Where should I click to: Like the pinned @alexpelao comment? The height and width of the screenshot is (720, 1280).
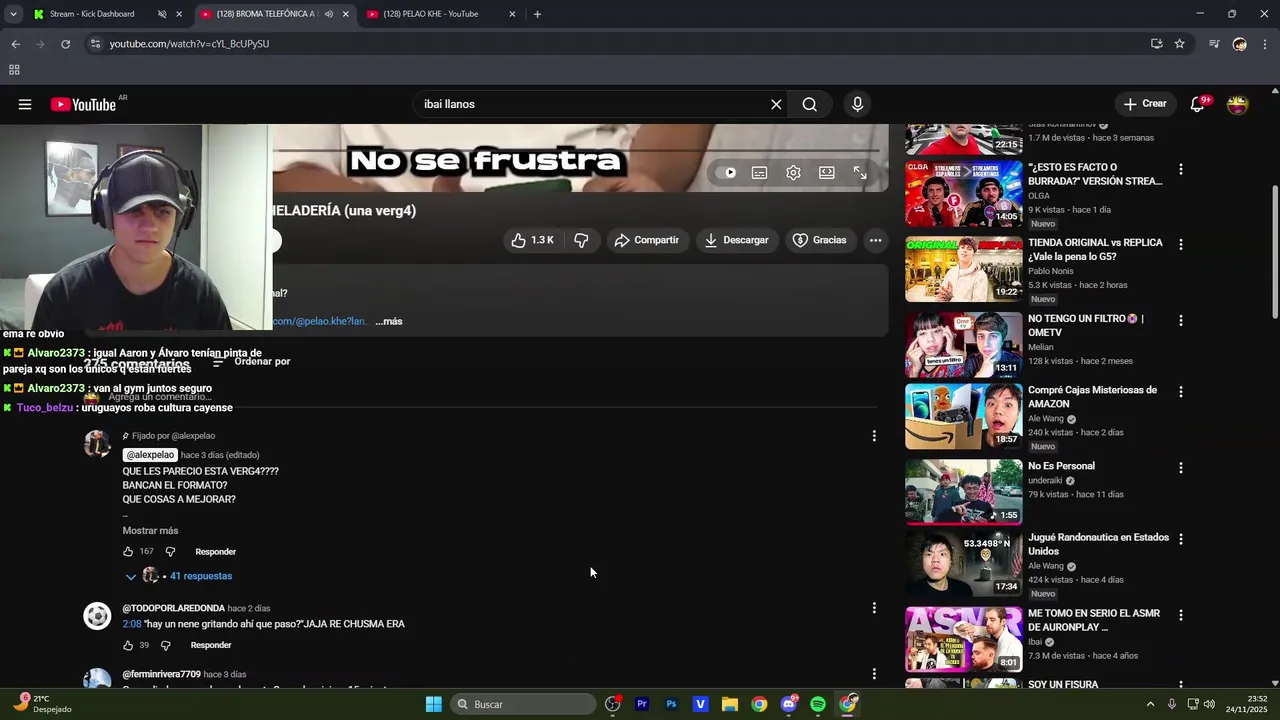tap(128, 552)
